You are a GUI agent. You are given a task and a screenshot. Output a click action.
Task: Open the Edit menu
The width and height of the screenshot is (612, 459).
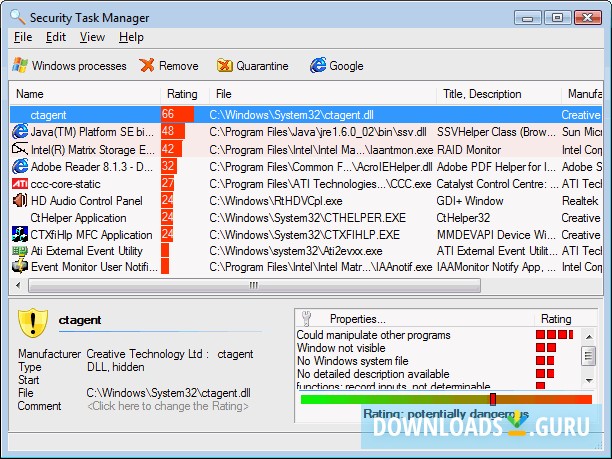click(56, 37)
